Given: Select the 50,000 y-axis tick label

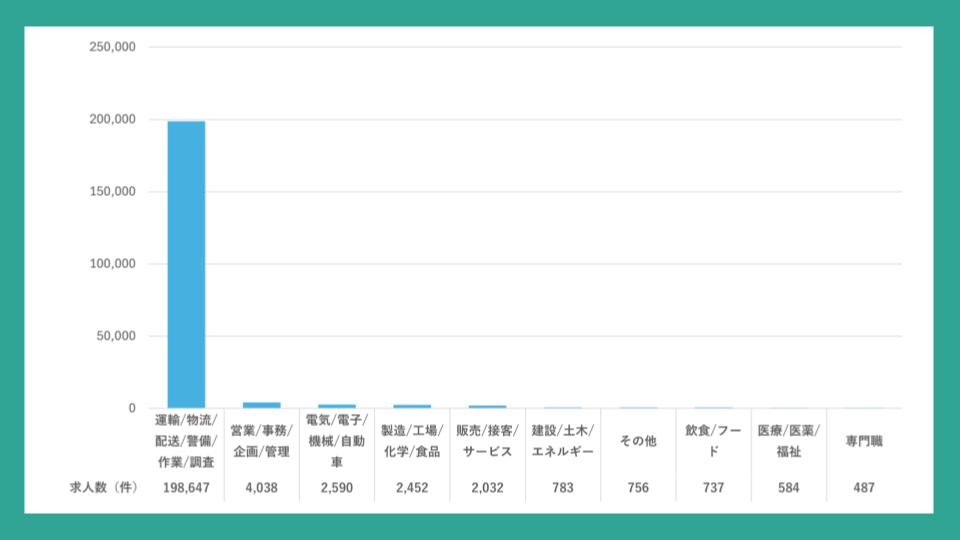Looking at the screenshot, I should 116,336.
